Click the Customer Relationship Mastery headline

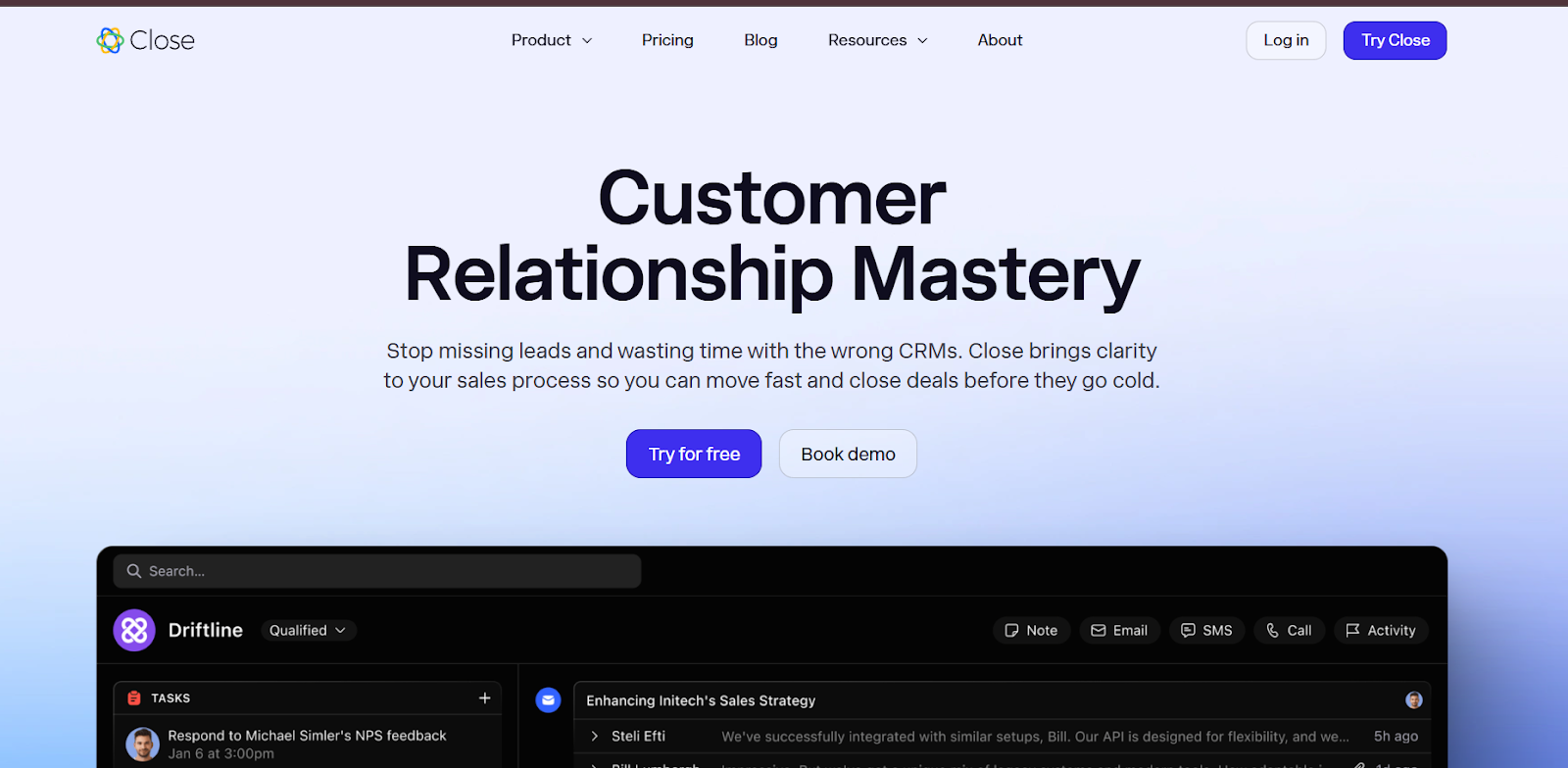(772, 236)
